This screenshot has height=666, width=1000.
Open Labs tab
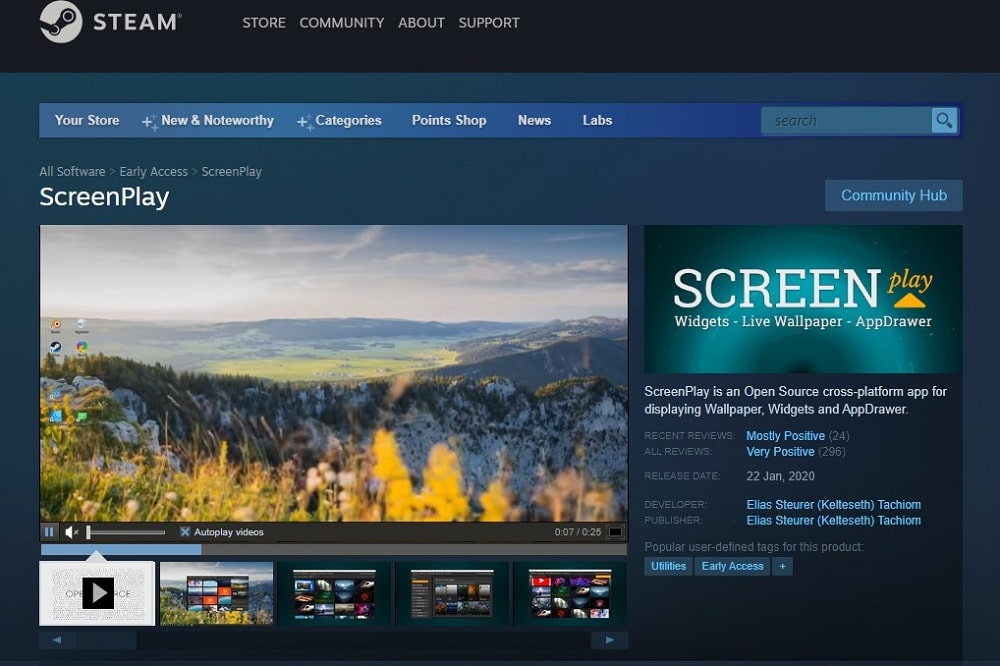597,120
